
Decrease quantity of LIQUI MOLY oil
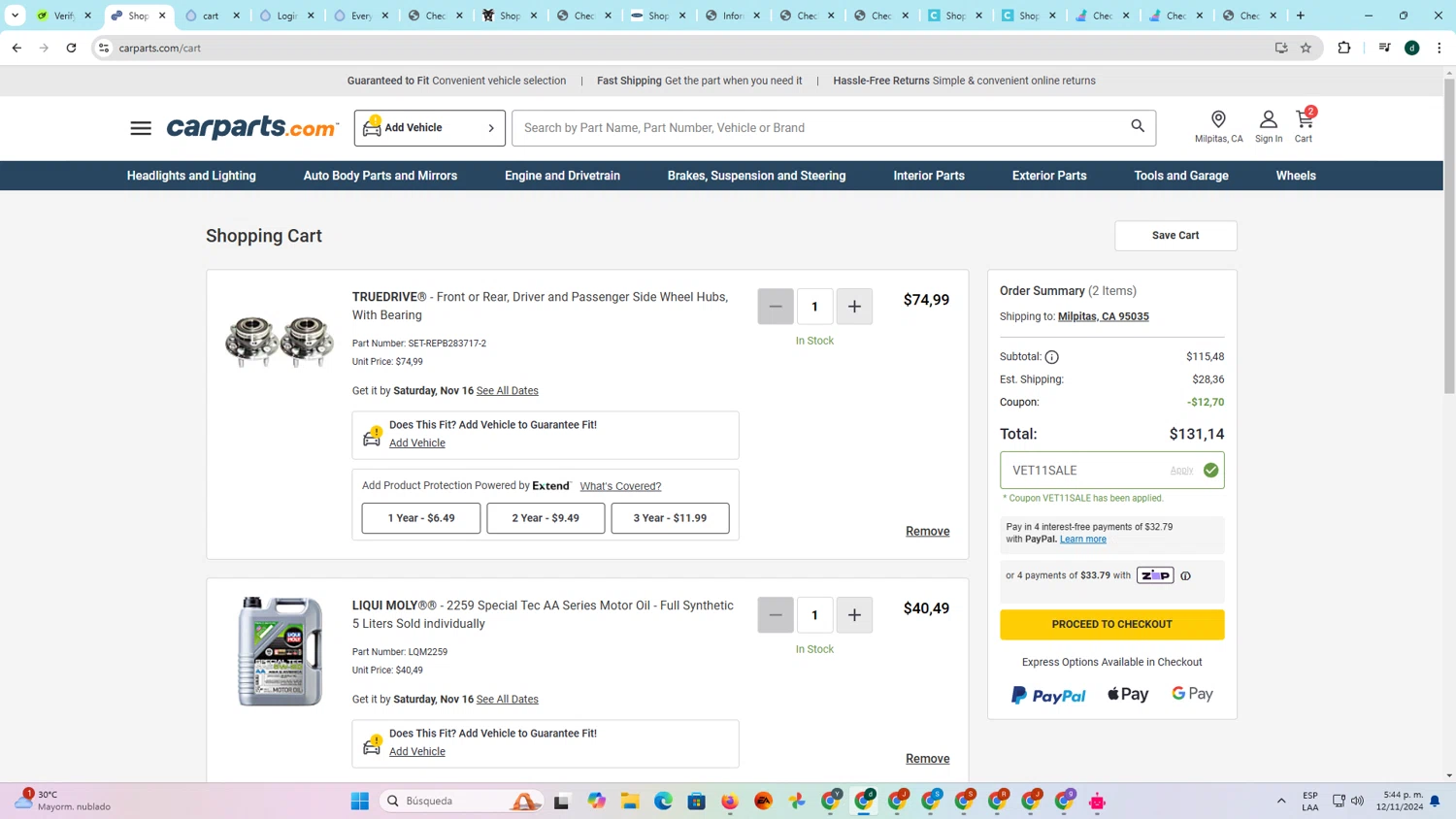776,615
